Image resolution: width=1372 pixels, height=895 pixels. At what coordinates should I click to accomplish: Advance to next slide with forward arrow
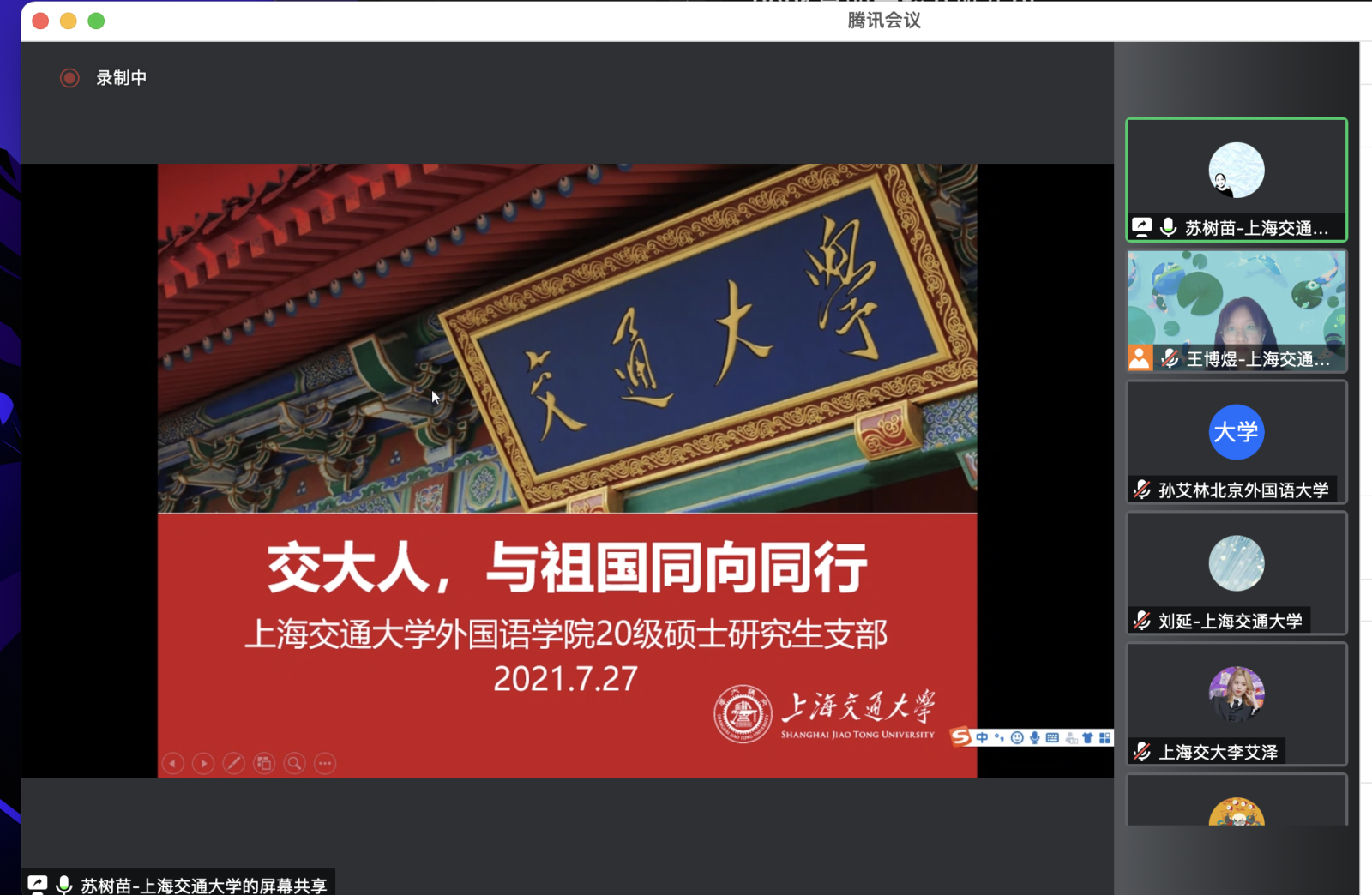tap(203, 763)
